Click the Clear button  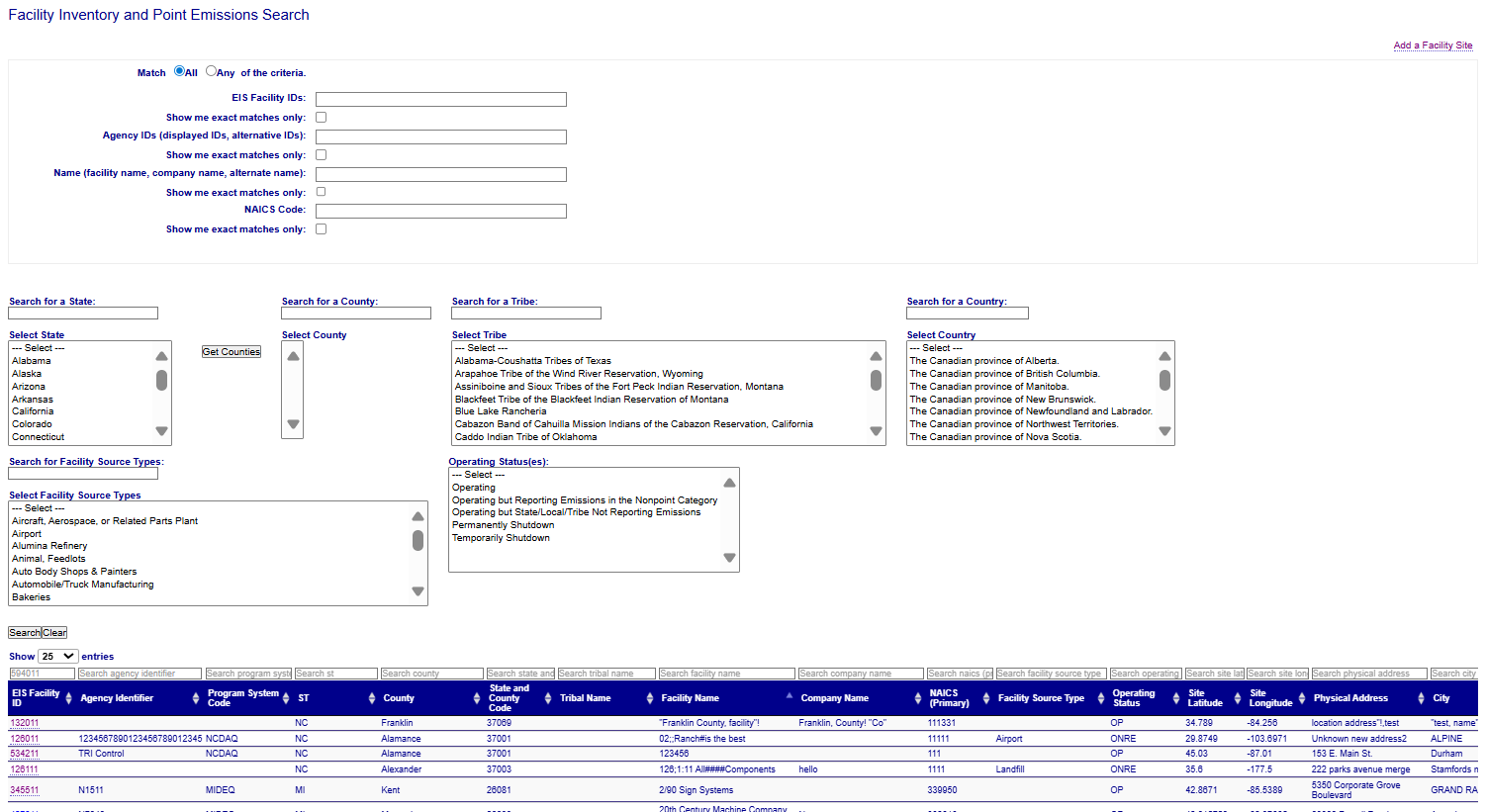pyautogui.click(x=54, y=633)
